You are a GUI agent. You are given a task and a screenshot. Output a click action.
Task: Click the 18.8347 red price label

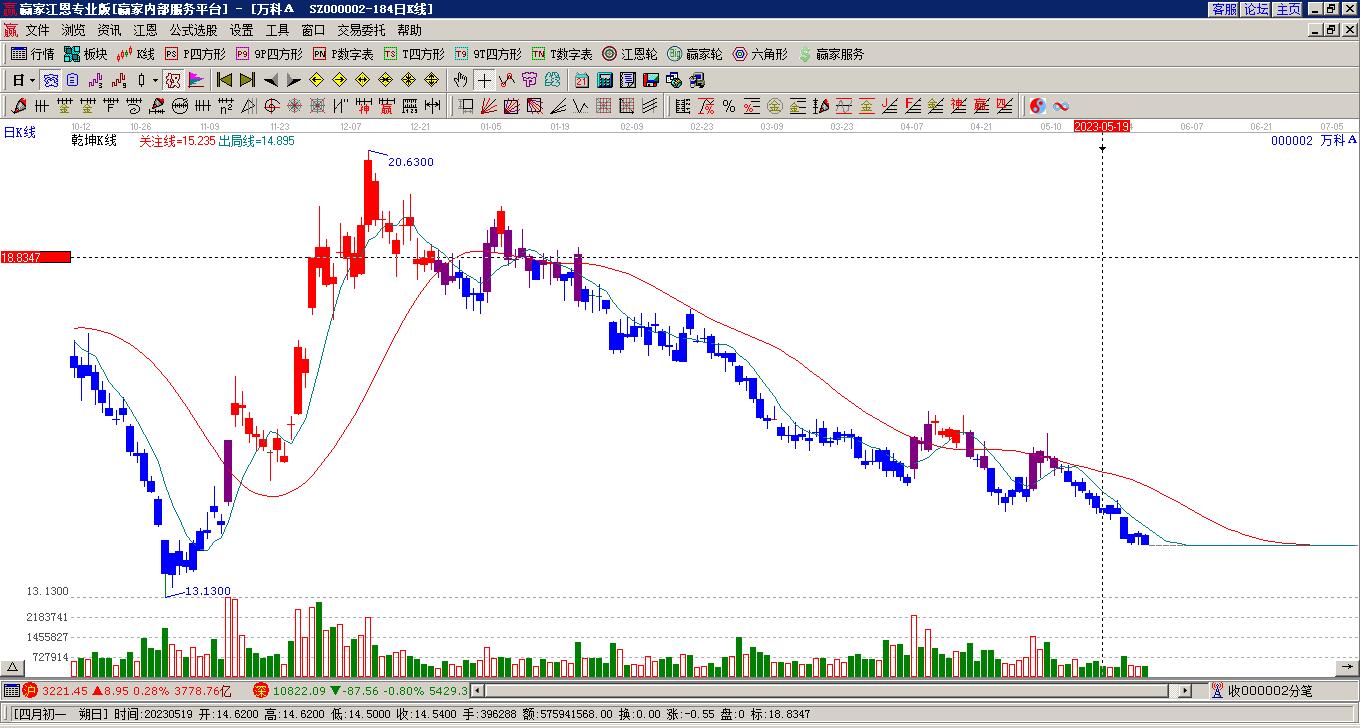[x=36, y=257]
